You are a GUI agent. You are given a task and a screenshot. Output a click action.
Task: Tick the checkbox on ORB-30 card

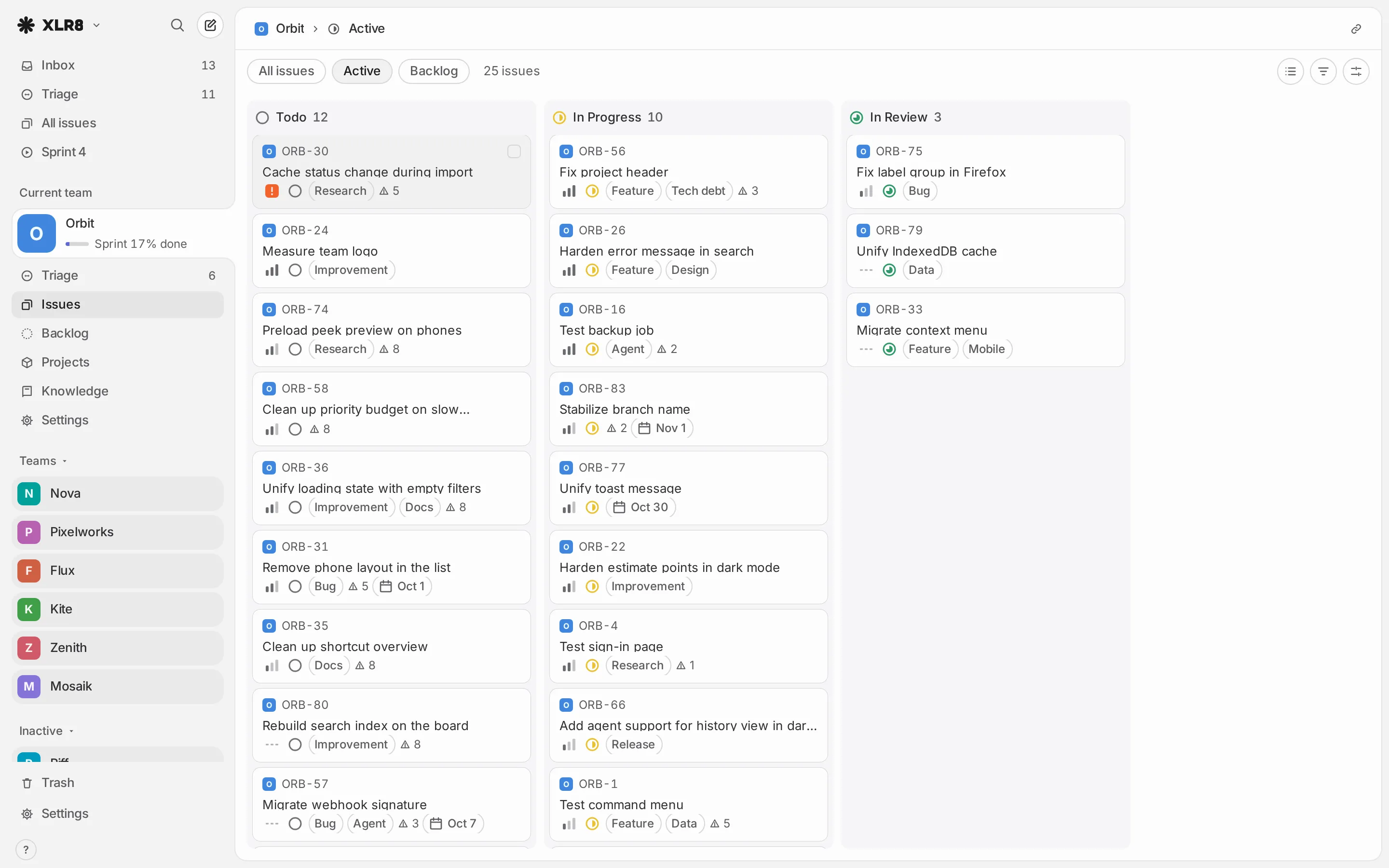pyautogui.click(x=514, y=151)
